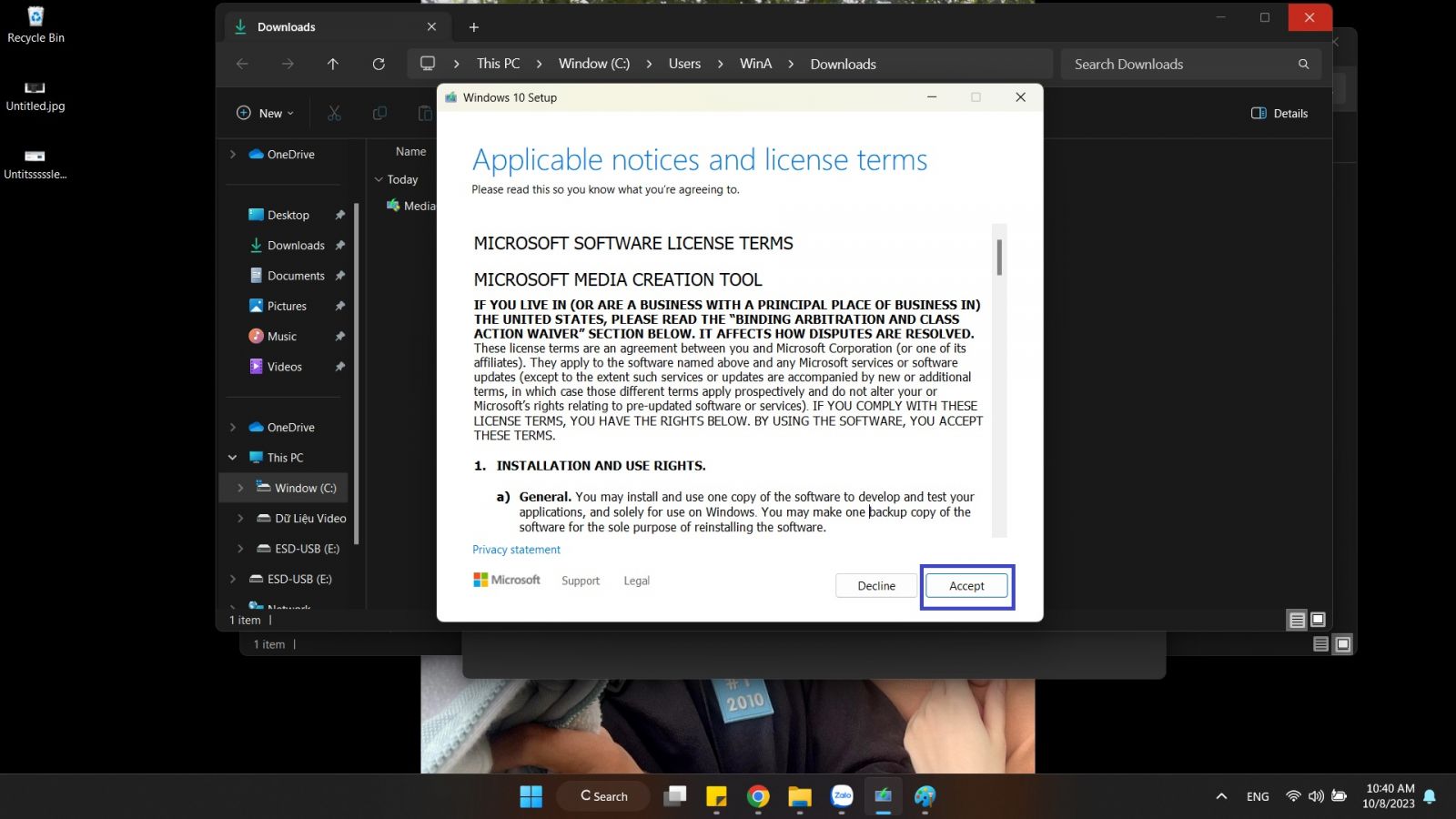Open the notification bell

coord(1430,796)
